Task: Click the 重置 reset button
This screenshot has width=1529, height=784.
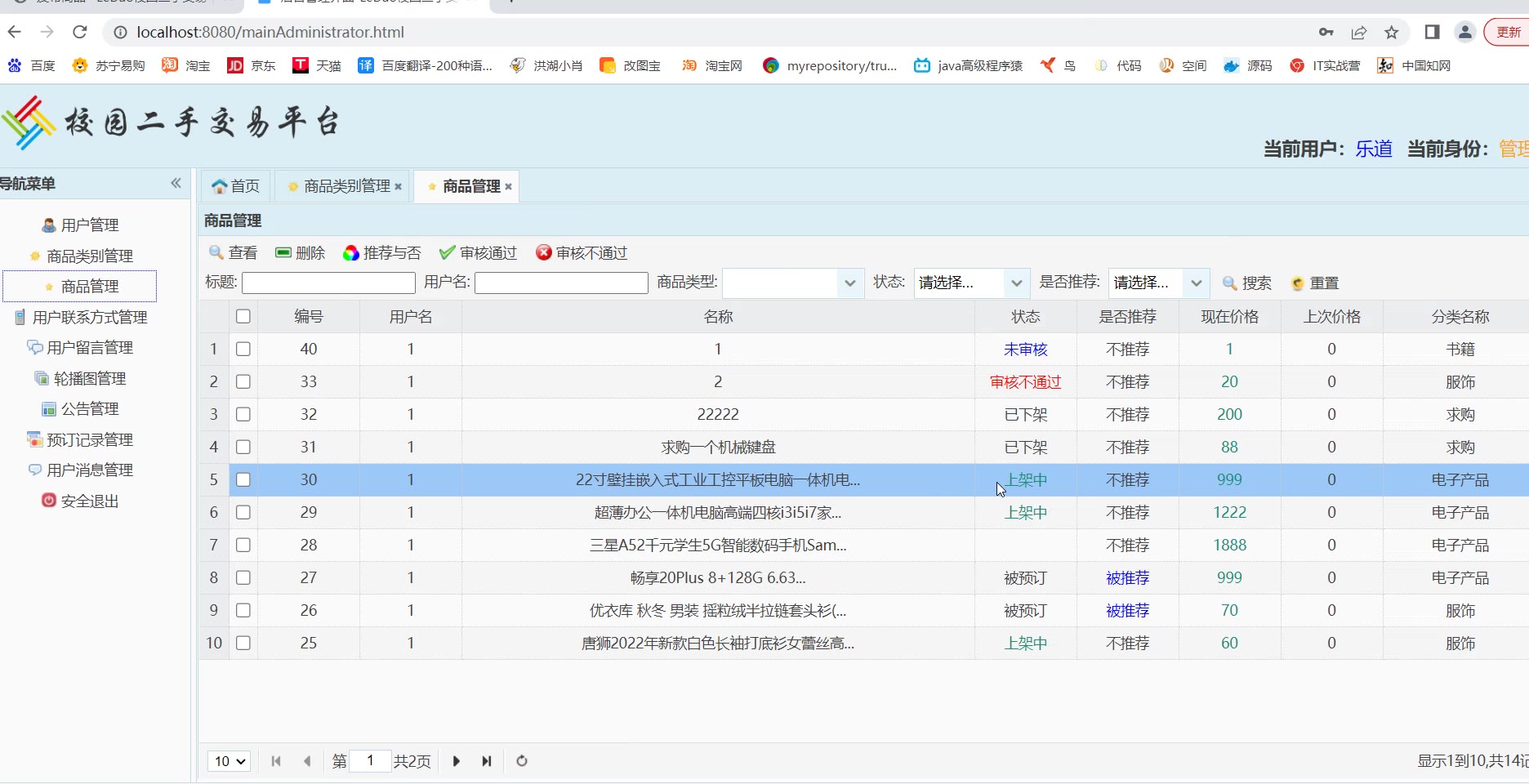Action: (x=1315, y=283)
